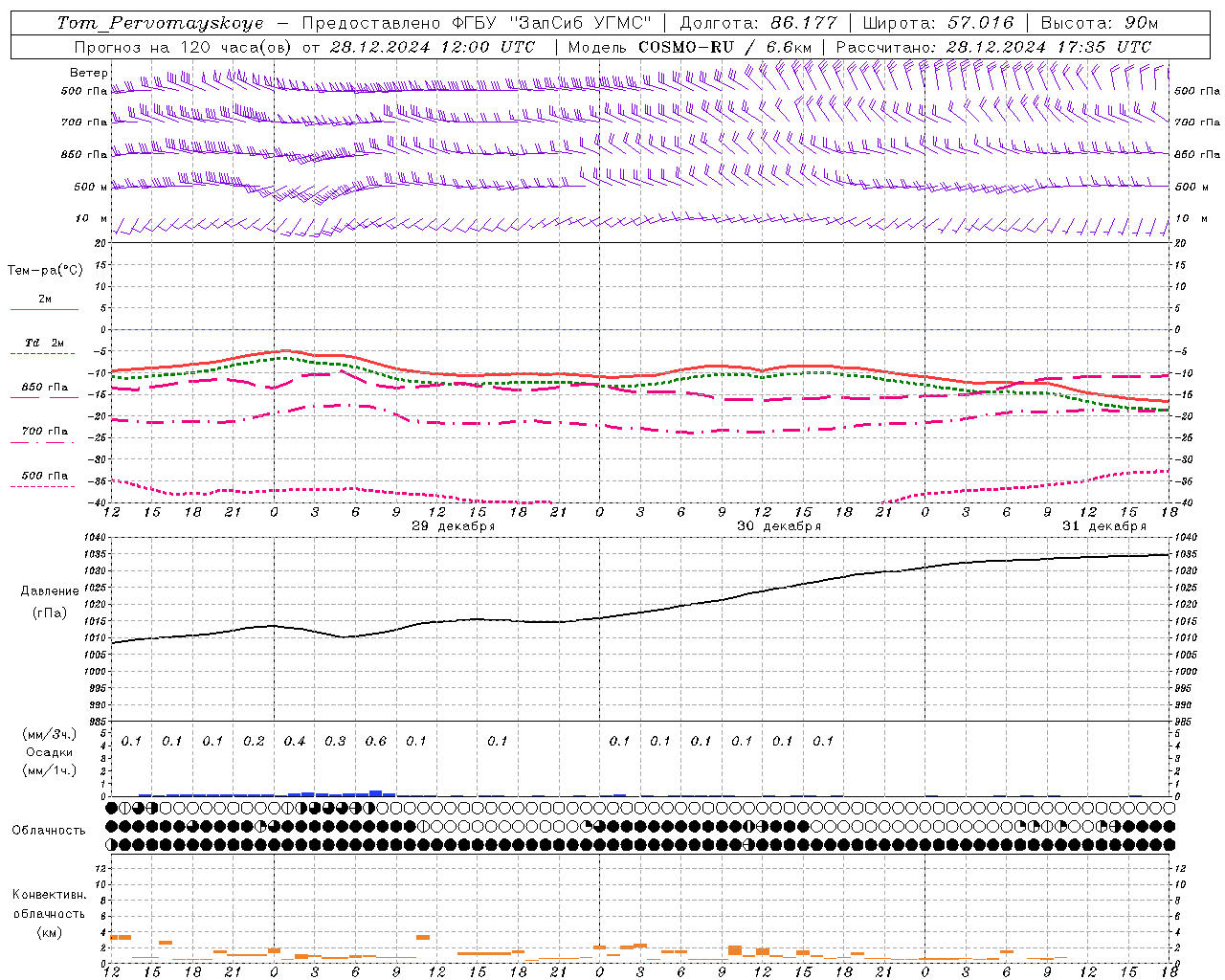Image resolution: width=1225 pixels, height=980 pixels.
Task: Click the 'Ветер' wind panel label
Action: click(89, 73)
